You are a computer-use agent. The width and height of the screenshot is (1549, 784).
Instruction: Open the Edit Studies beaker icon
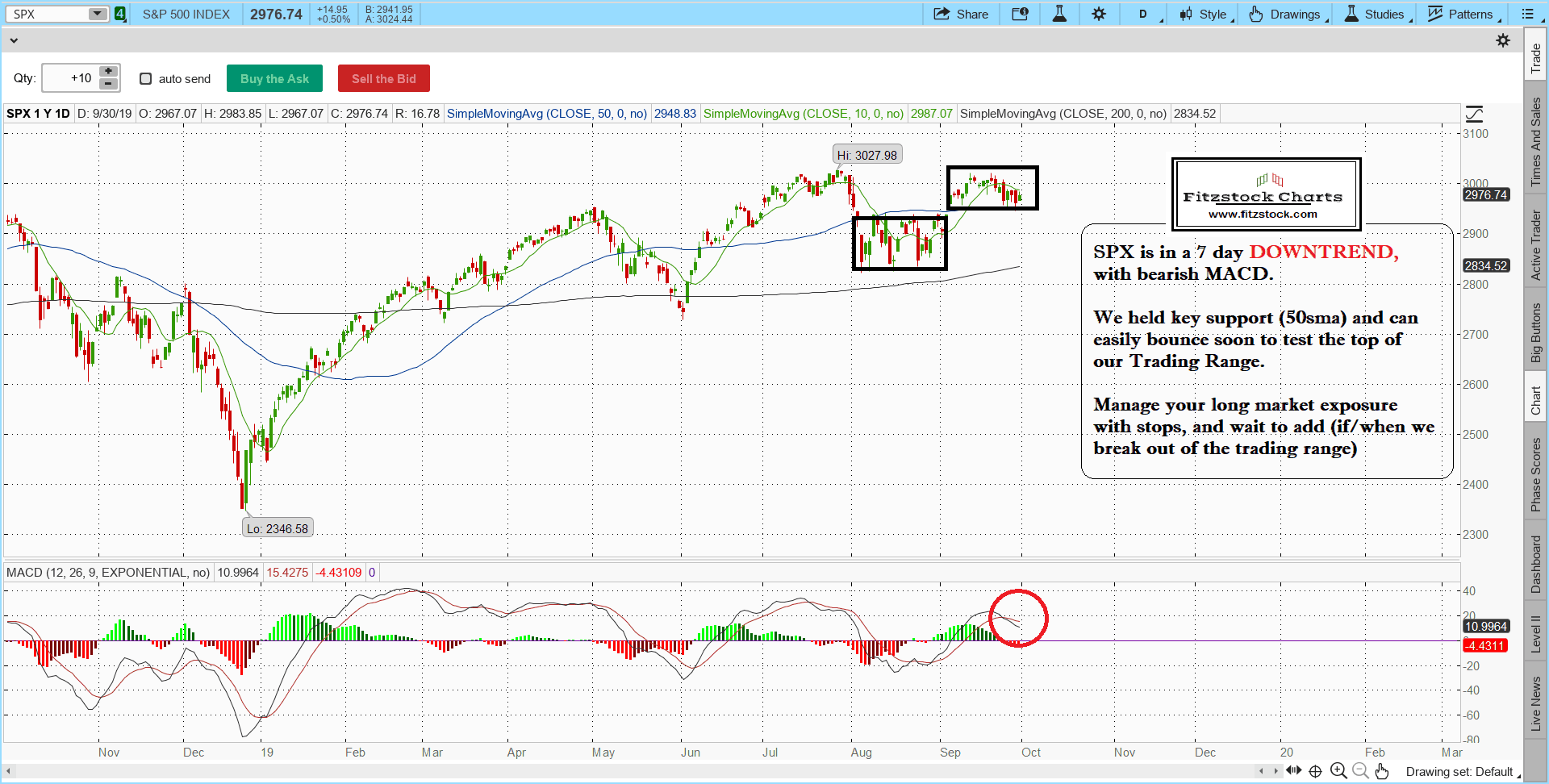[x=1059, y=14]
